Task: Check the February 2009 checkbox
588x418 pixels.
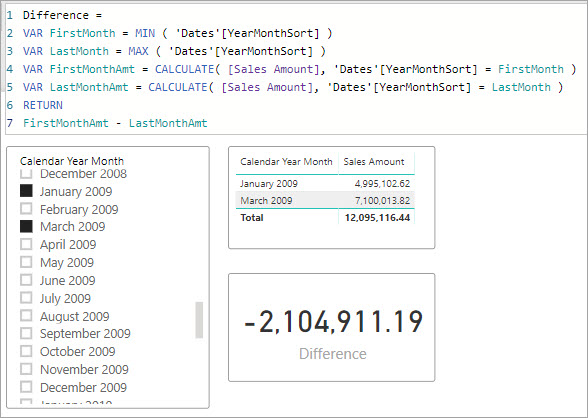Action: (x=26, y=209)
